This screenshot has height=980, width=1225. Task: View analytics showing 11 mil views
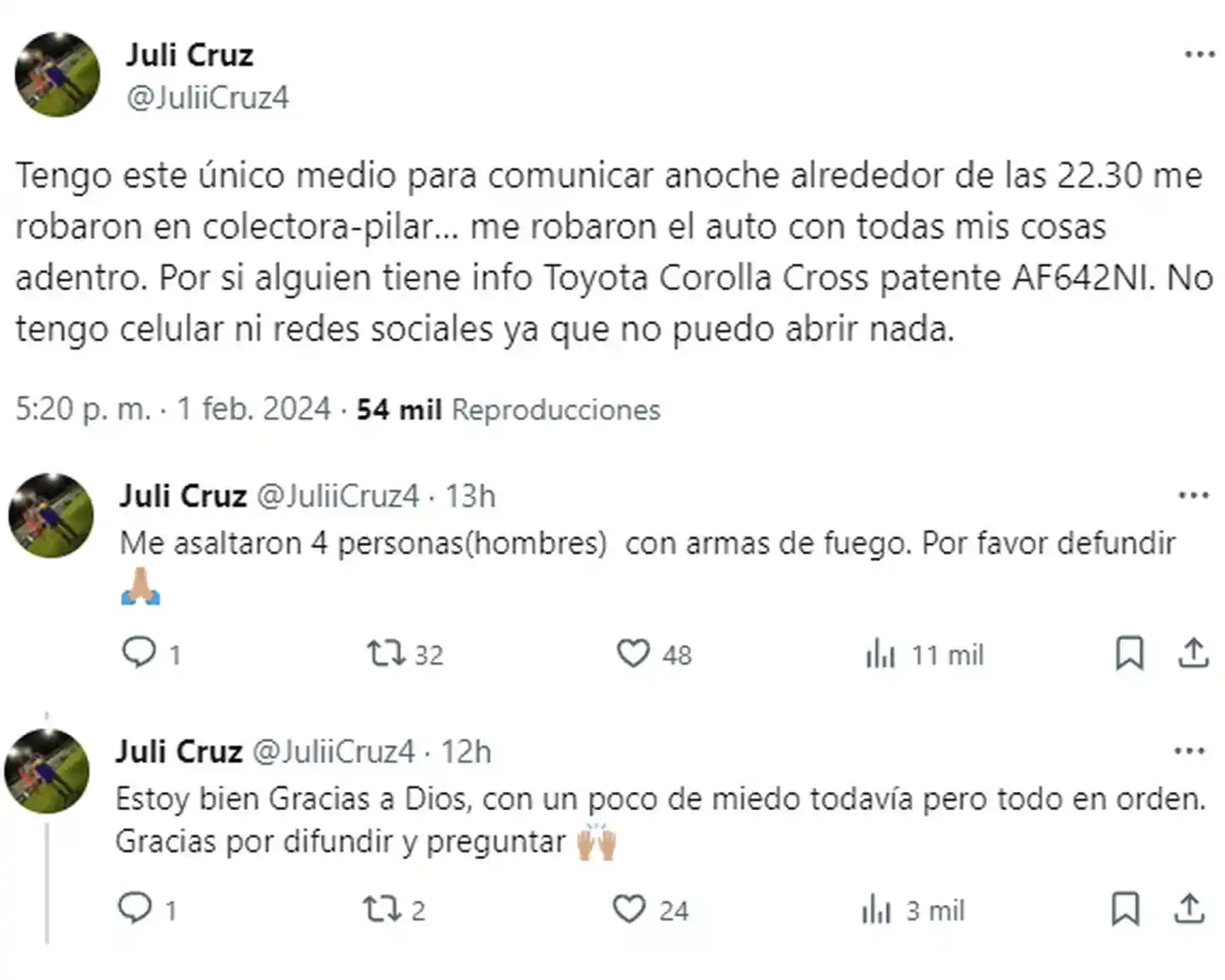pos(880,655)
